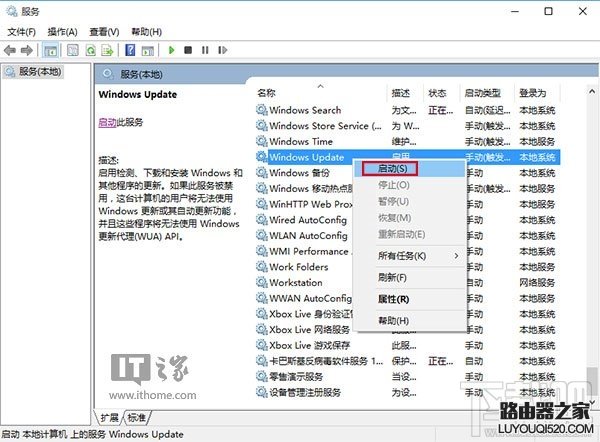Click the 启动 link to start service

(107, 123)
